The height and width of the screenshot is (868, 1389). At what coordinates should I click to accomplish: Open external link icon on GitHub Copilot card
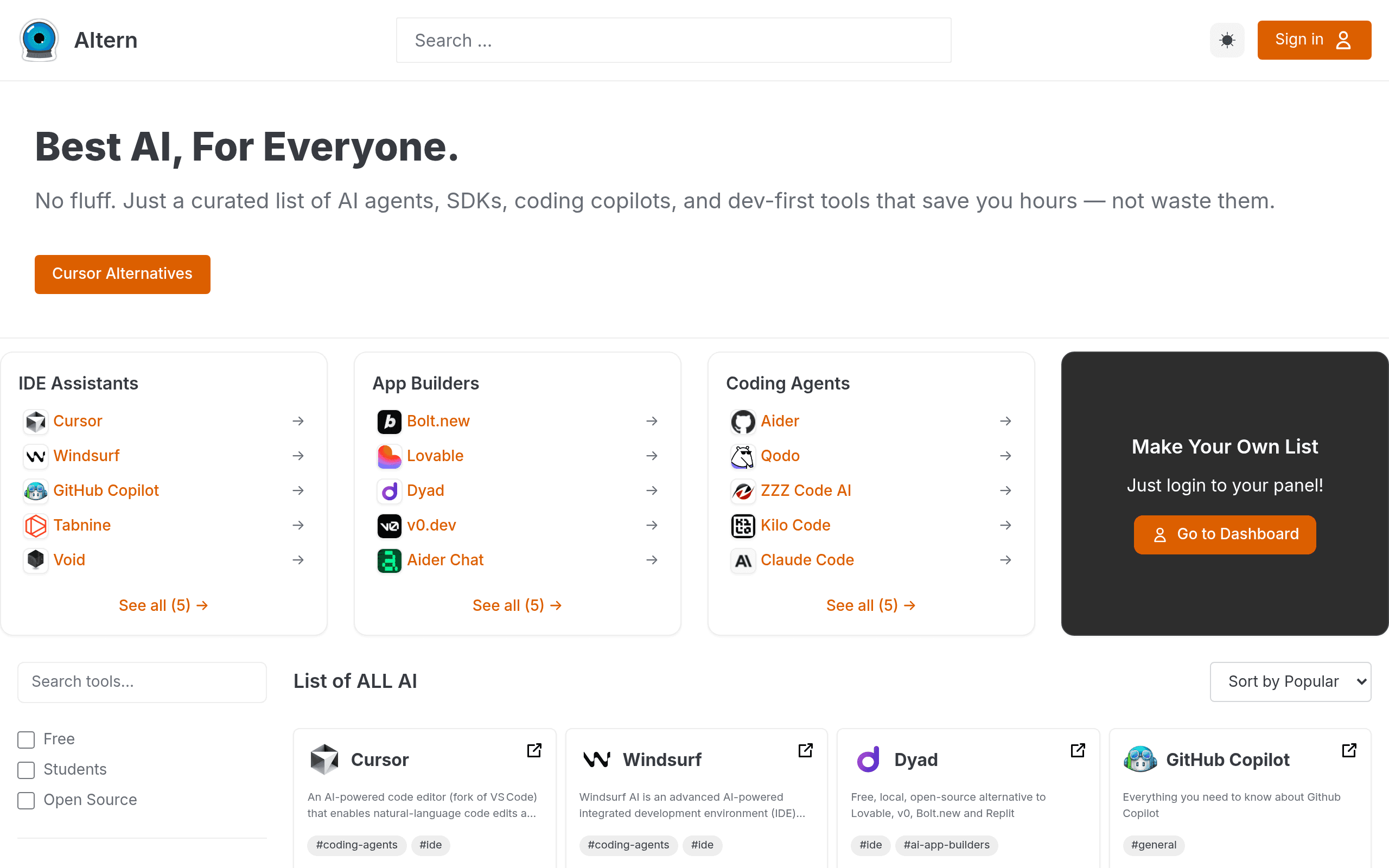[1349, 750]
